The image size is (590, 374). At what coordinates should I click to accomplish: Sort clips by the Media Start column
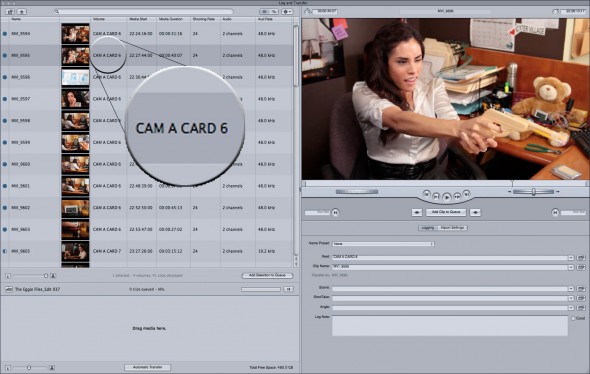point(141,19)
